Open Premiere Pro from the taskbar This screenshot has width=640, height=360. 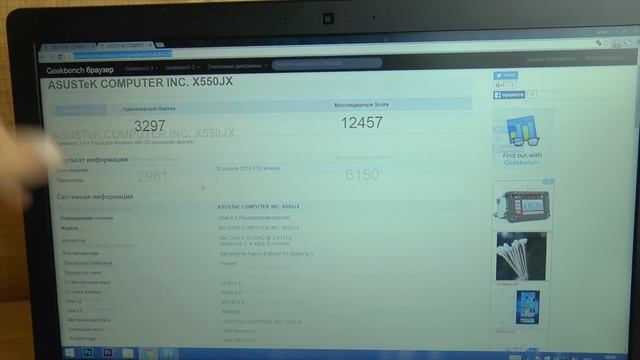pyautogui.click(x=107, y=352)
